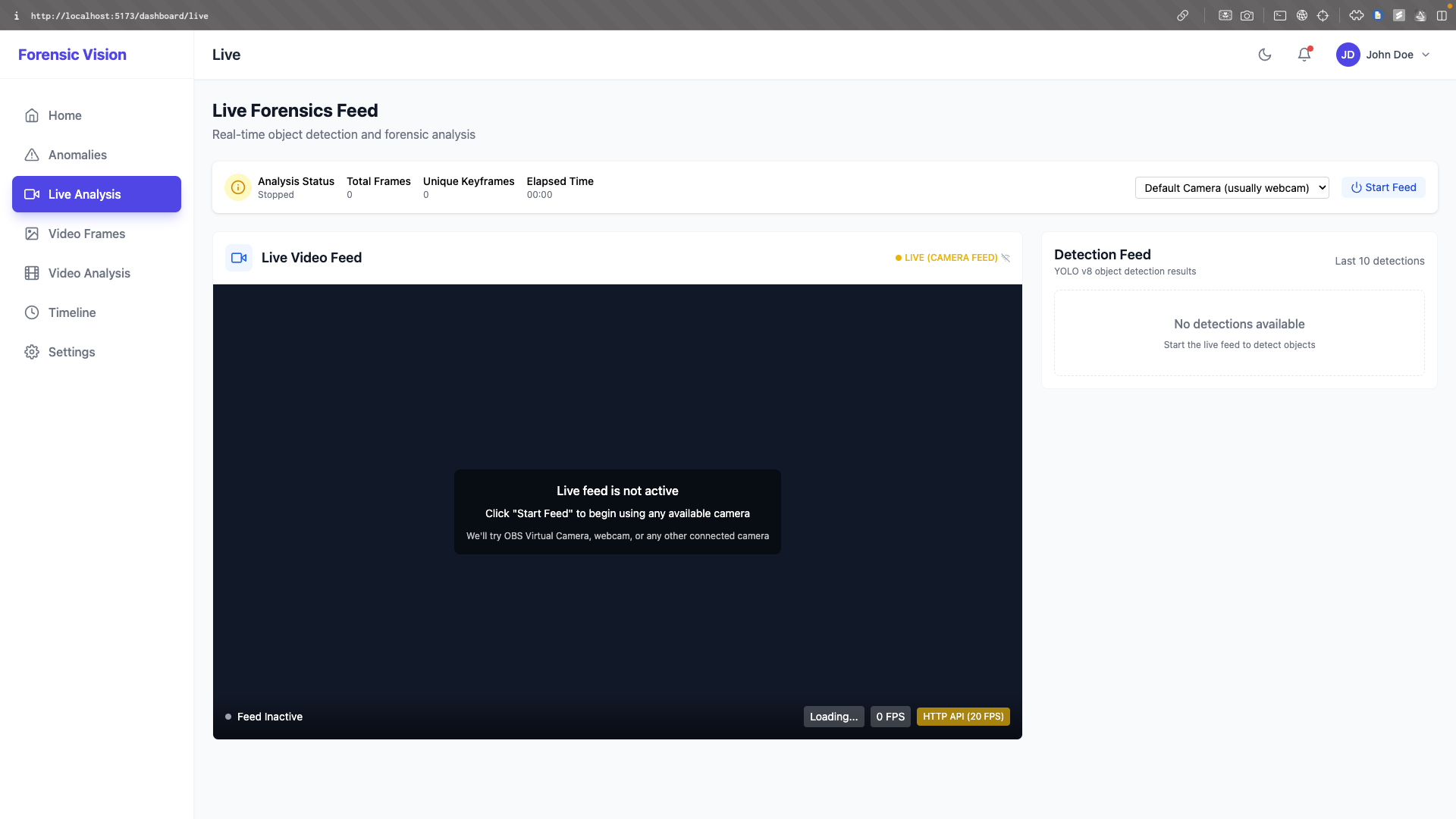The width and height of the screenshot is (1456, 819).
Task: Click the browser address bar URL
Action: pos(119,16)
